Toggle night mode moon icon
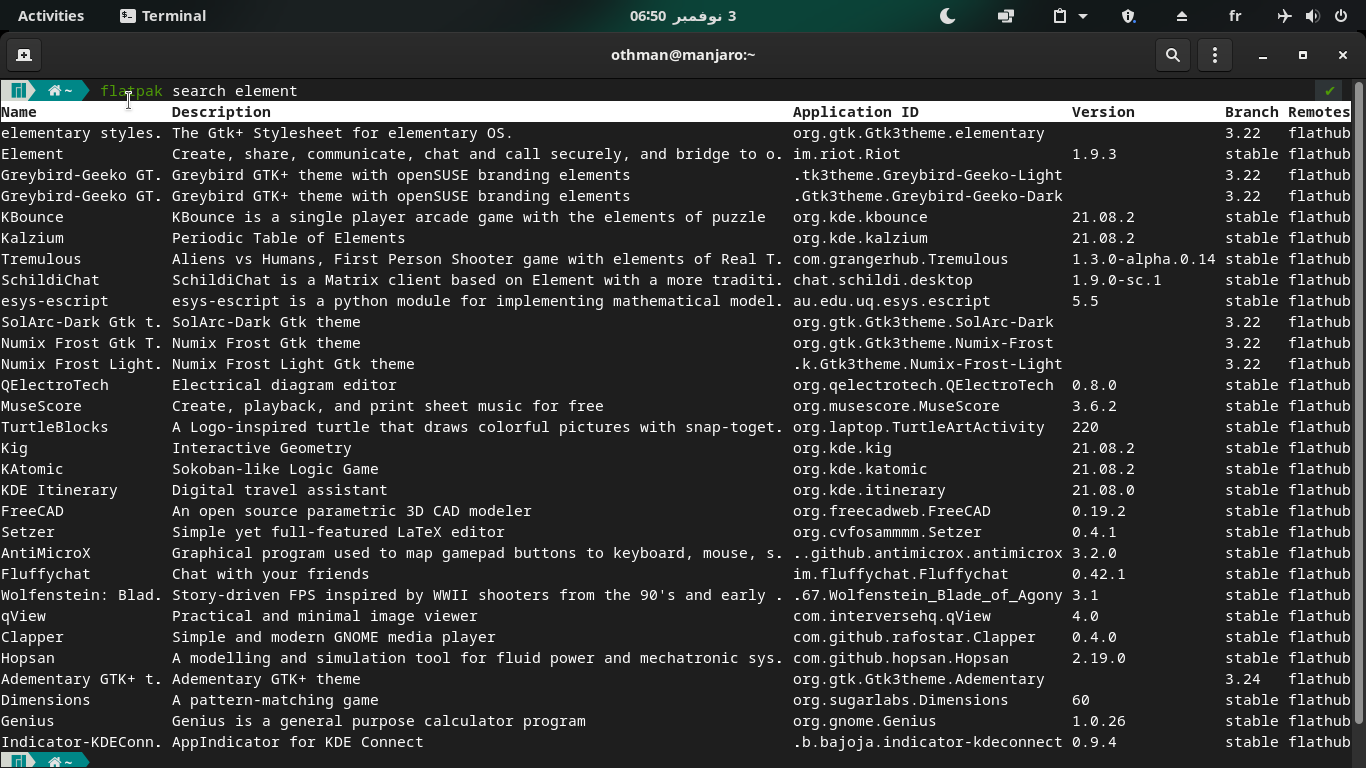Screen dimensions: 1366x768 [947, 16]
